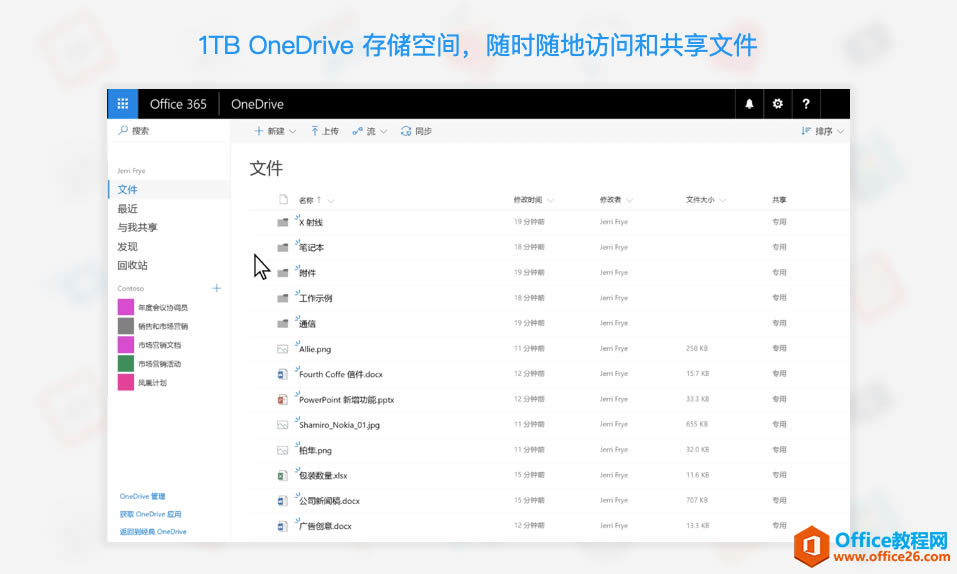
Task: Click the Excel icon of 包装数量.xlsx
Action: pyautogui.click(x=283, y=475)
